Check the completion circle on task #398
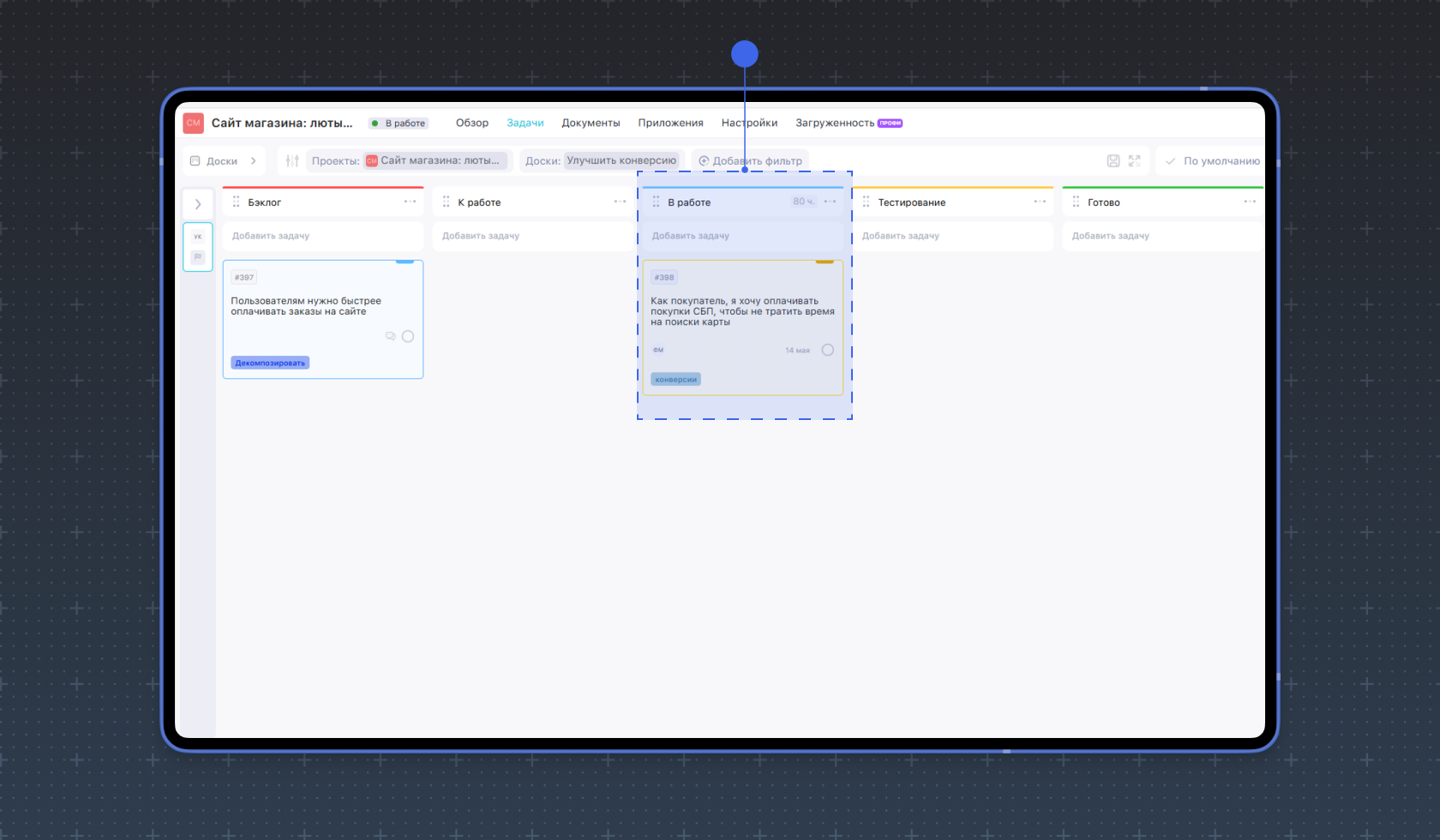 [x=827, y=350]
